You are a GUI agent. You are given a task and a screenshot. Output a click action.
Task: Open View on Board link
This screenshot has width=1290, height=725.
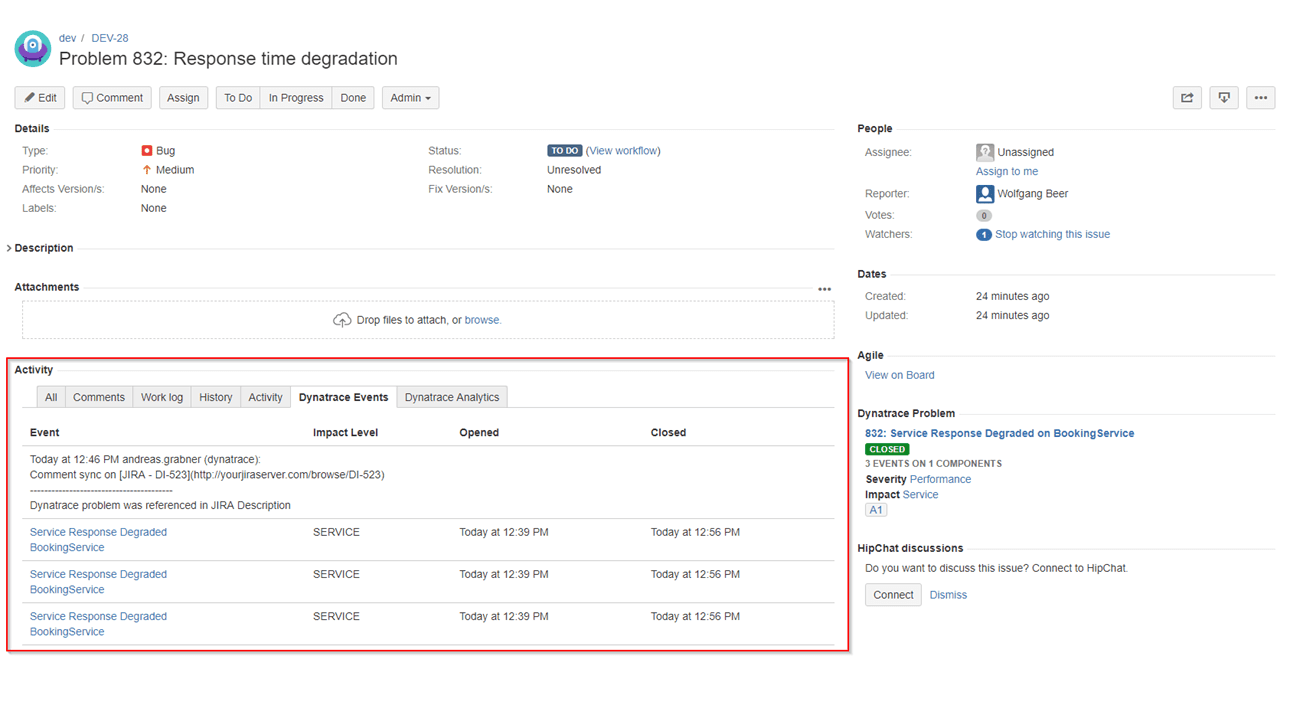pyautogui.click(x=900, y=375)
